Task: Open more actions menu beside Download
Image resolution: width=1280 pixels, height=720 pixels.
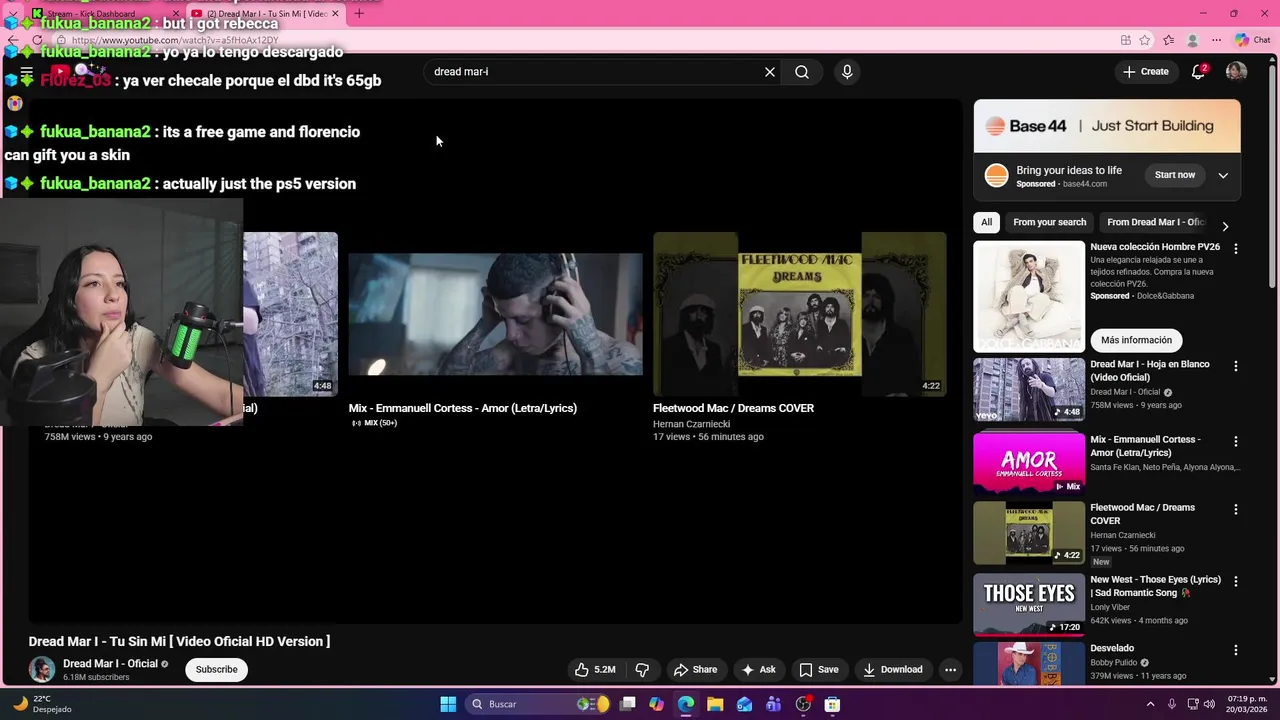Action: pyautogui.click(x=951, y=670)
